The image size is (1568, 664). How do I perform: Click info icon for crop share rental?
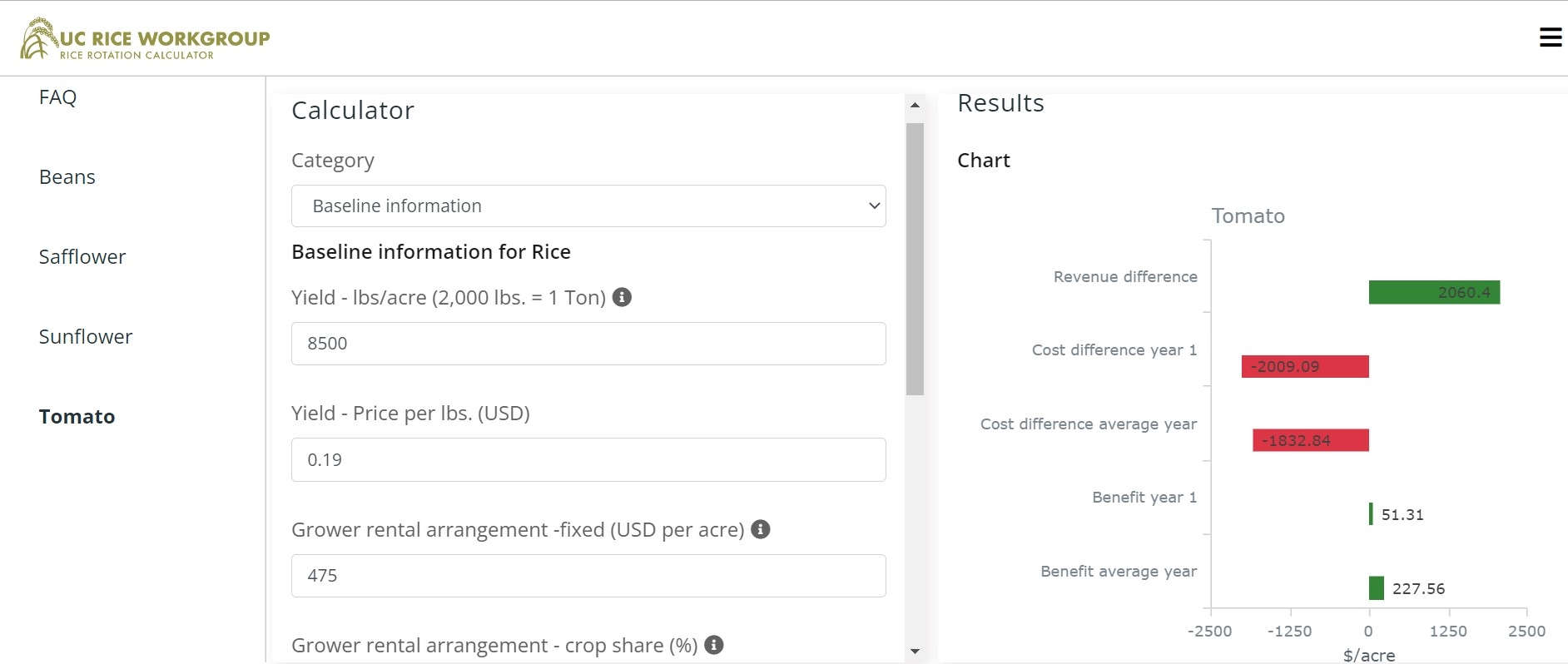[713, 645]
